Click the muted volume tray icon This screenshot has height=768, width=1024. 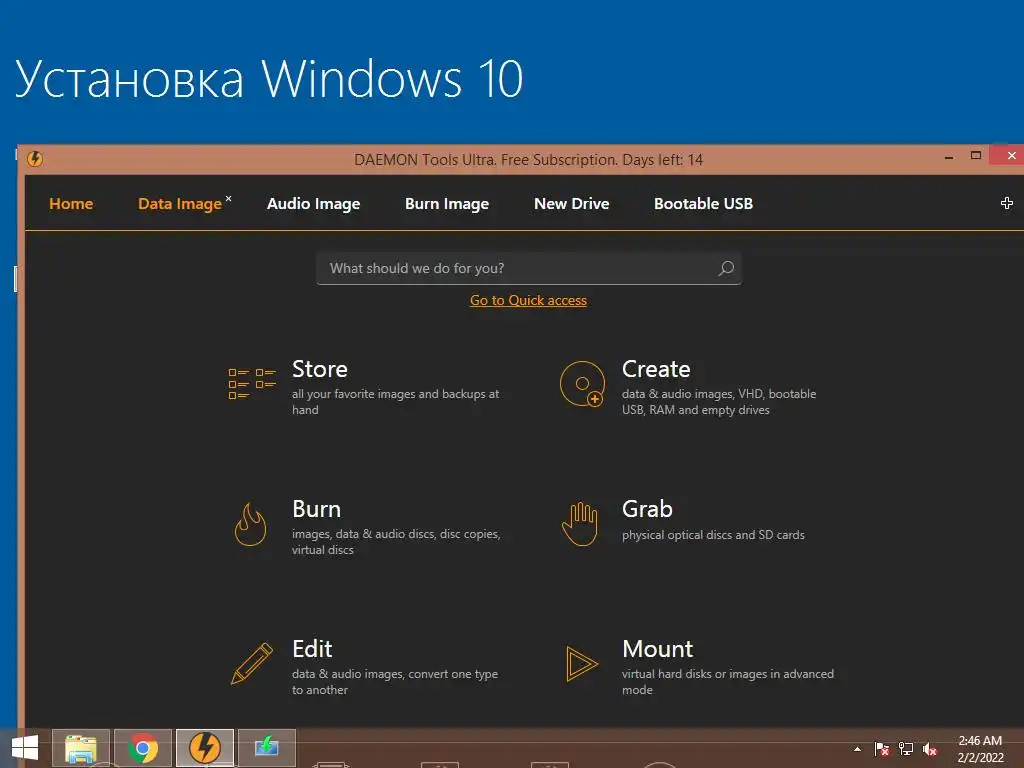pyautogui.click(x=930, y=749)
